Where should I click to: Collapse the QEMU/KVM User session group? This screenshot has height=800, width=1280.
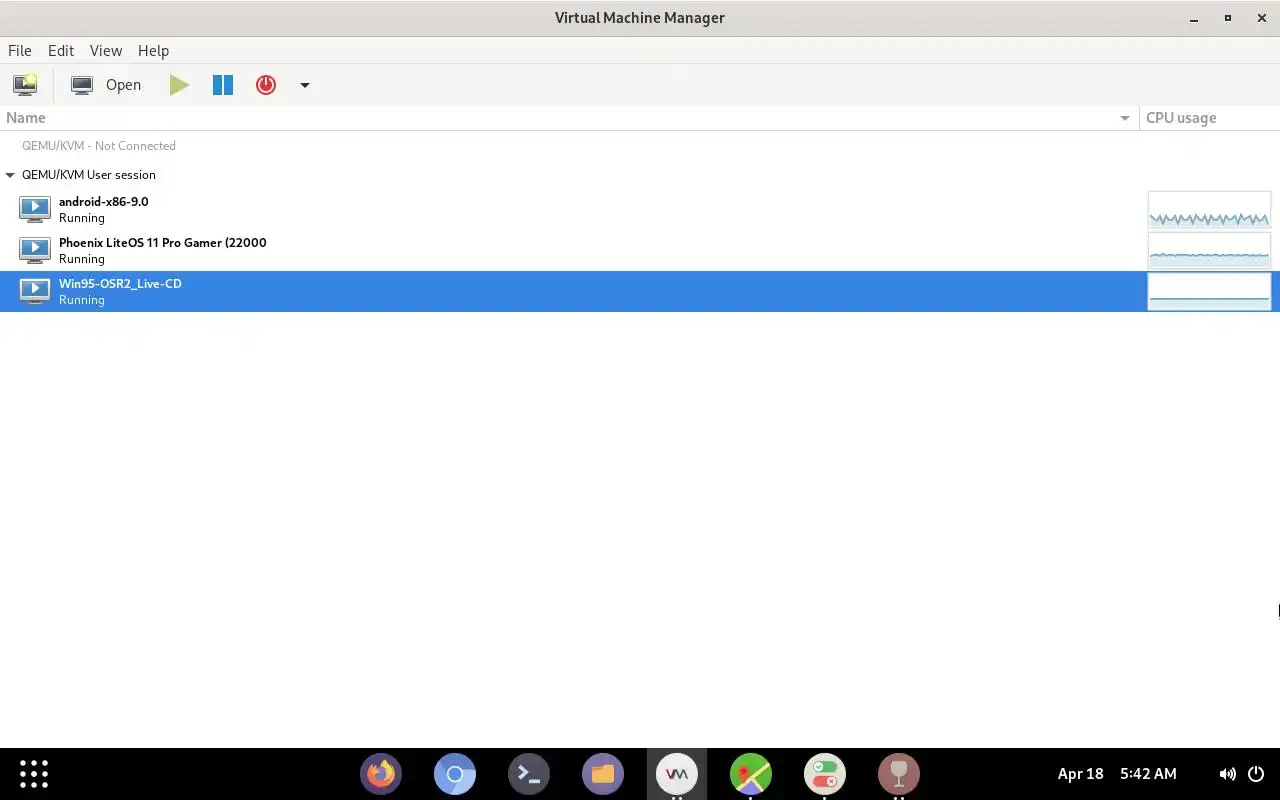point(10,175)
